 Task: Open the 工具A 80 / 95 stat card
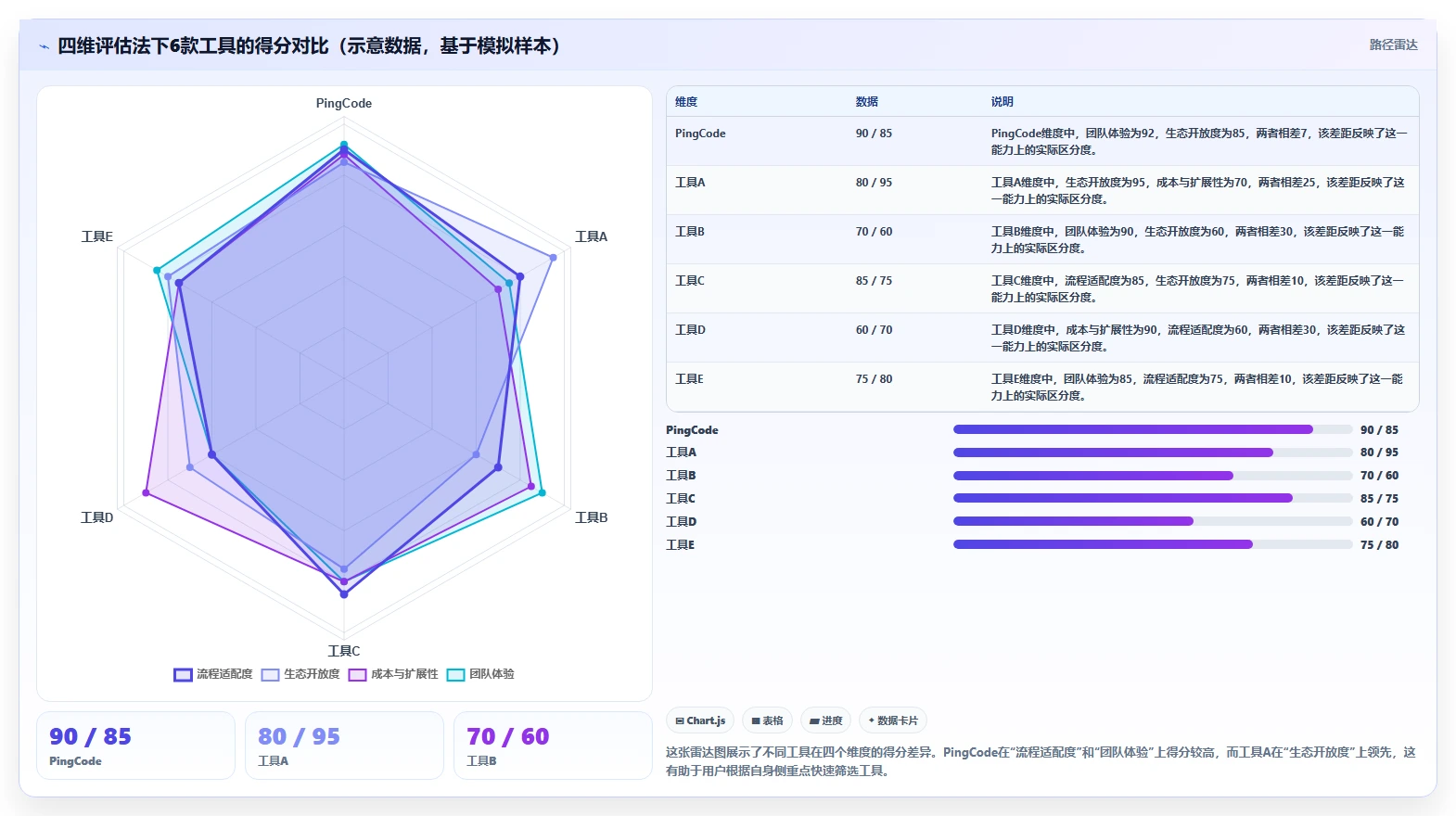pyautogui.click(x=344, y=746)
